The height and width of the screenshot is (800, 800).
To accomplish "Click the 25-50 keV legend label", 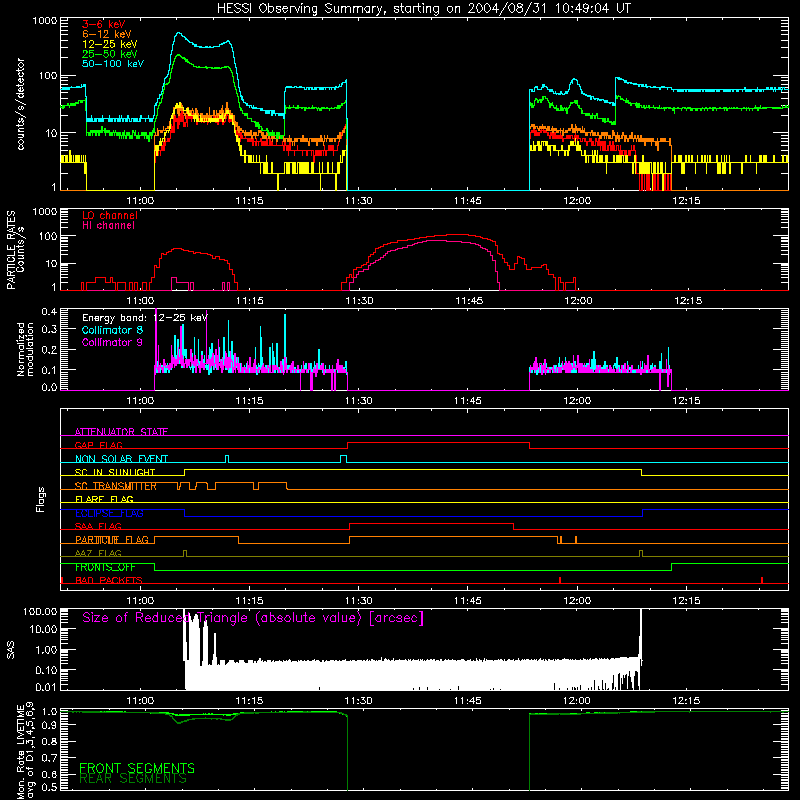I will click(110, 54).
